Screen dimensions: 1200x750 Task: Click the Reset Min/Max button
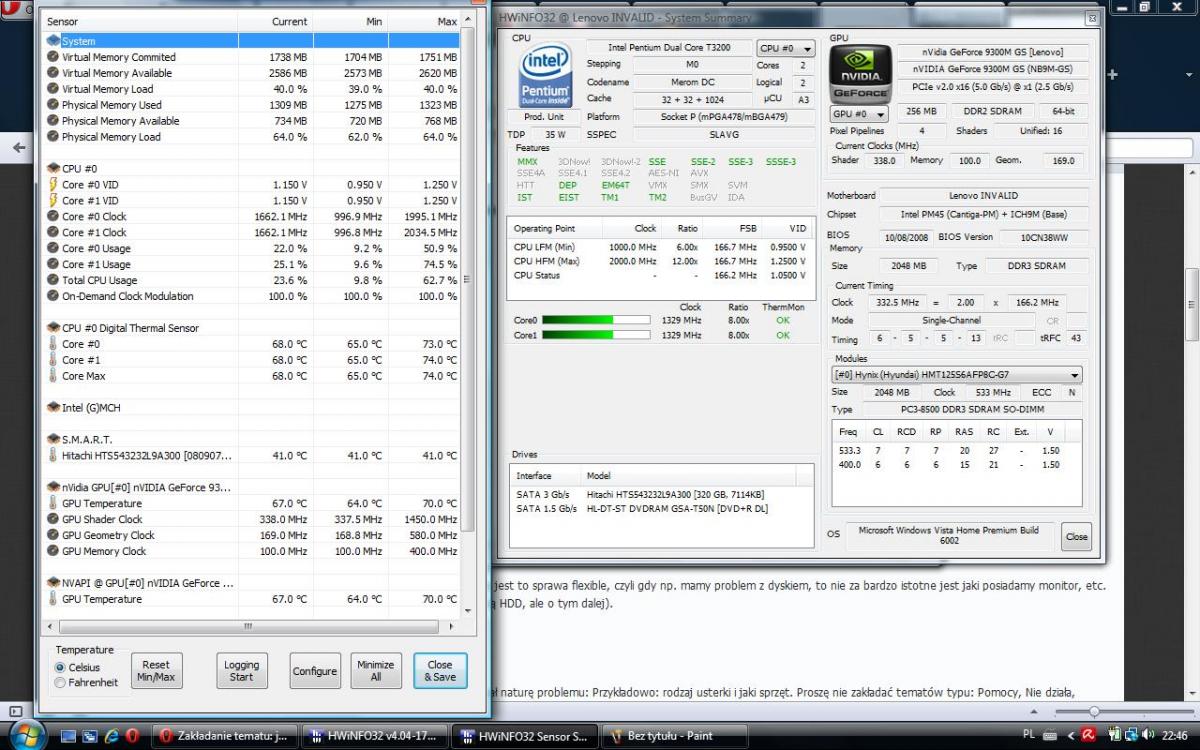[x=156, y=671]
